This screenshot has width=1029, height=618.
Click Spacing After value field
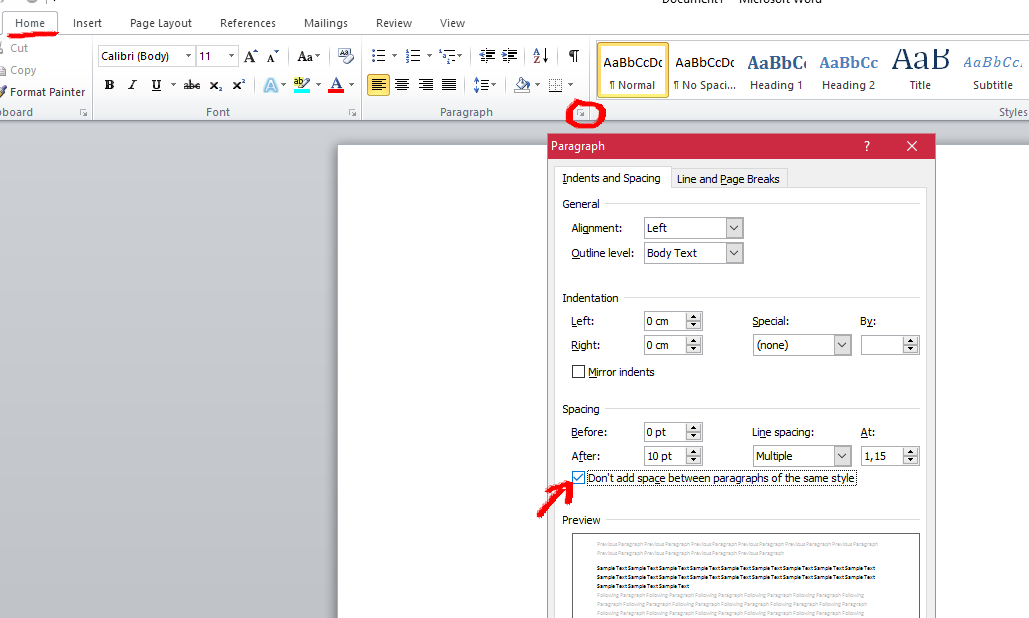[x=665, y=456]
